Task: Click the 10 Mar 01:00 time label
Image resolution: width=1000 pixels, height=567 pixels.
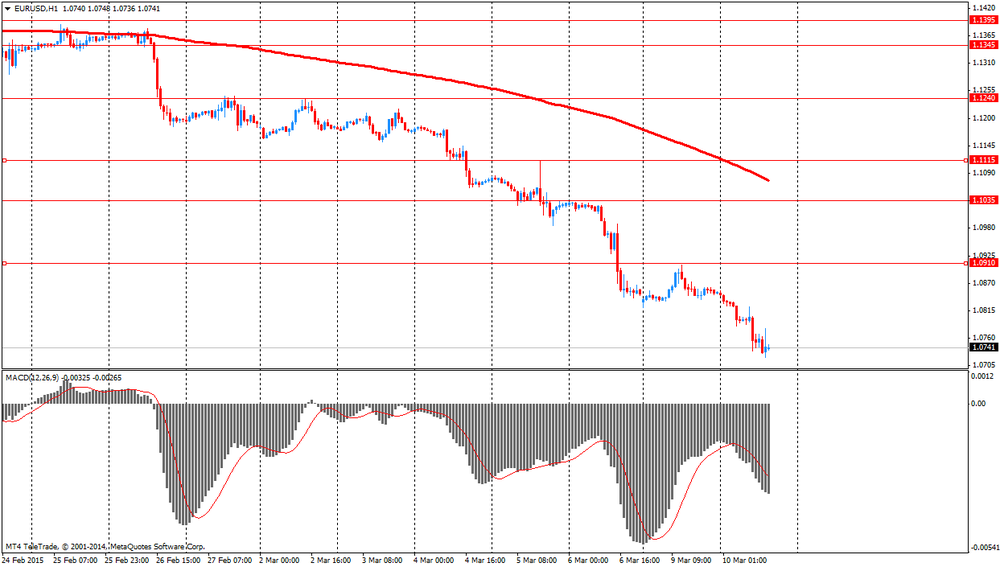Action: pyautogui.click(x=744, y=561)
